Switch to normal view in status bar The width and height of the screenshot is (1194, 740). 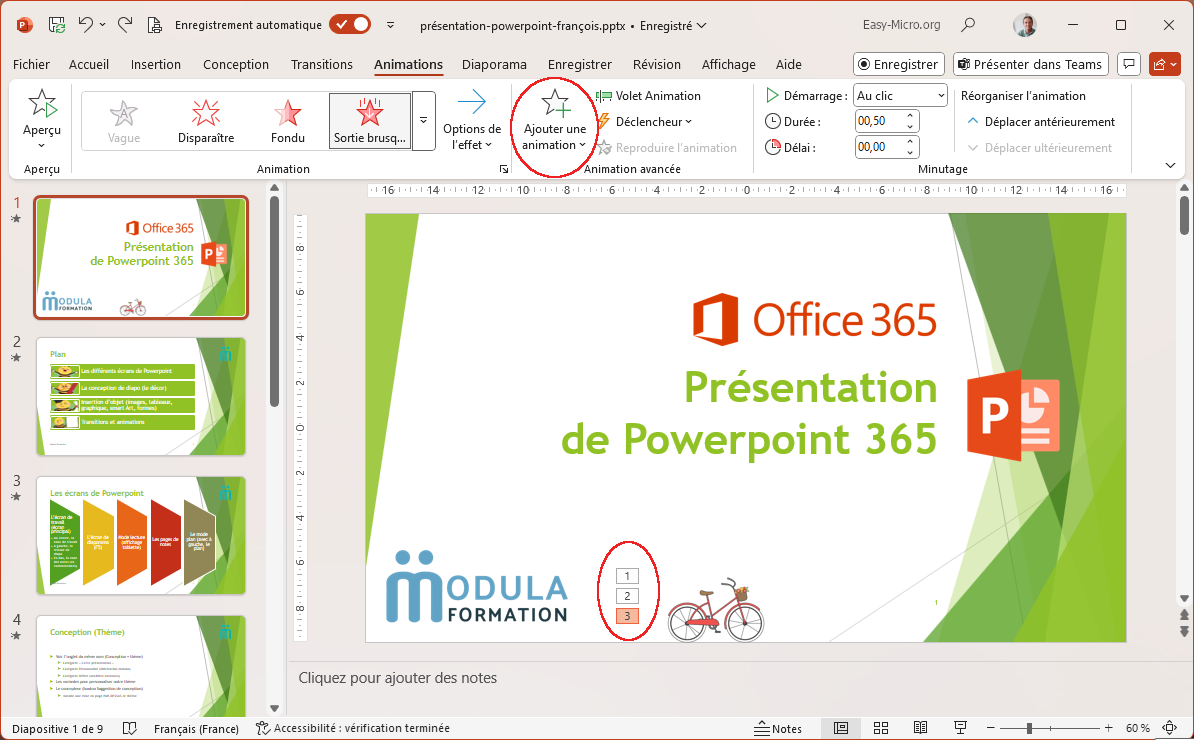[841, 728]
